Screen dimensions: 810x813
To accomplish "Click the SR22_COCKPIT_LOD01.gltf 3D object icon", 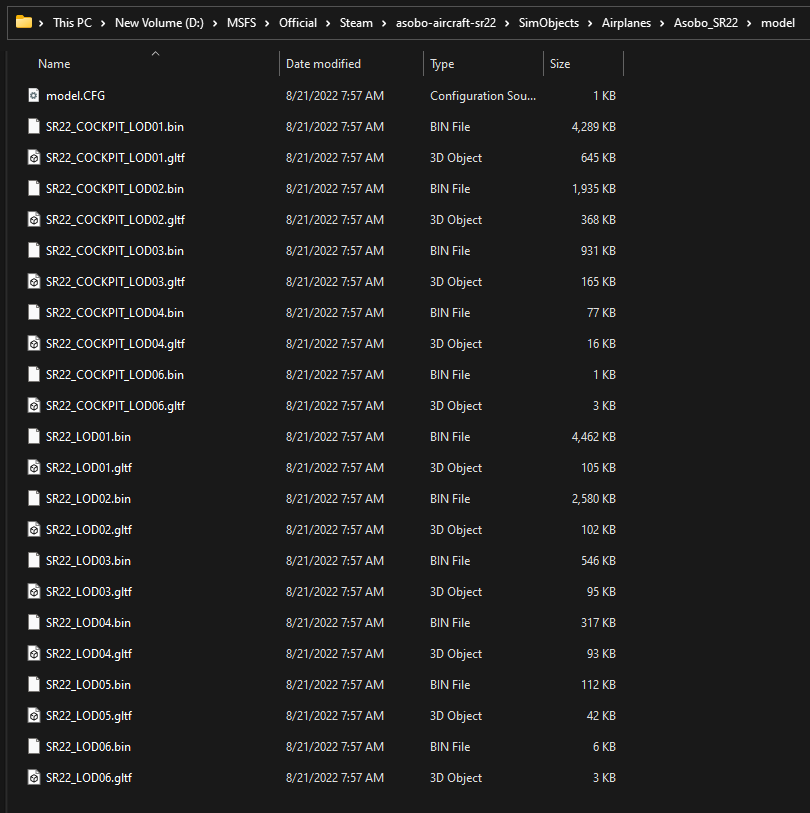I will pyautogui.click(x=33, y=158).
